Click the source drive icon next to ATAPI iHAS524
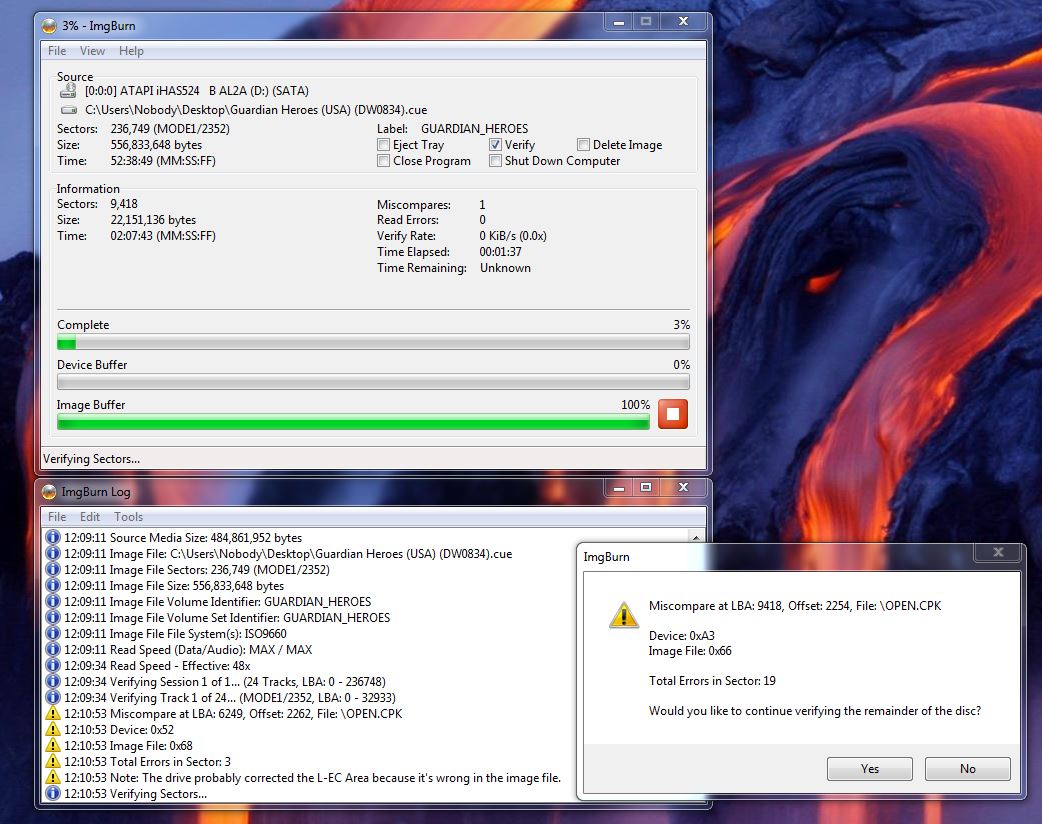Image resolution: width=1042 pixels, height=824 pixels. pyautogui.click(x=68, y=90)
